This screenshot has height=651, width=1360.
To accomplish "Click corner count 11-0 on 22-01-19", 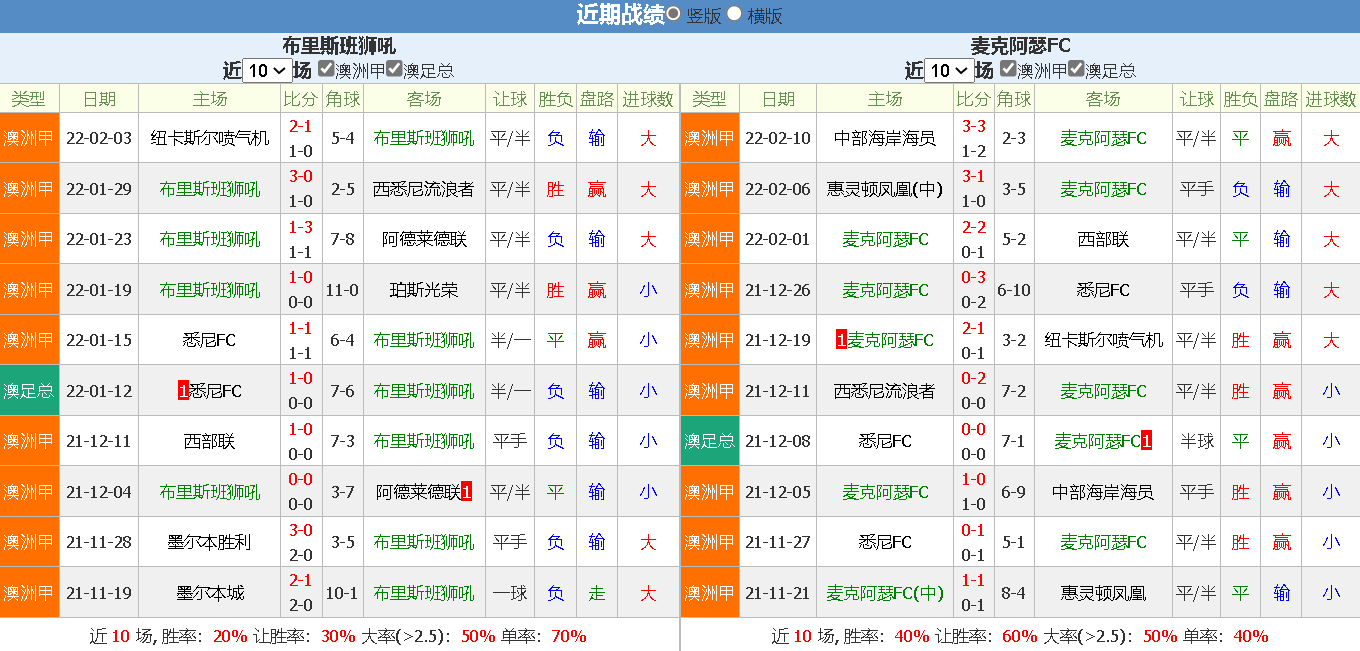I will pyautogui.click(x=343, y=290).
